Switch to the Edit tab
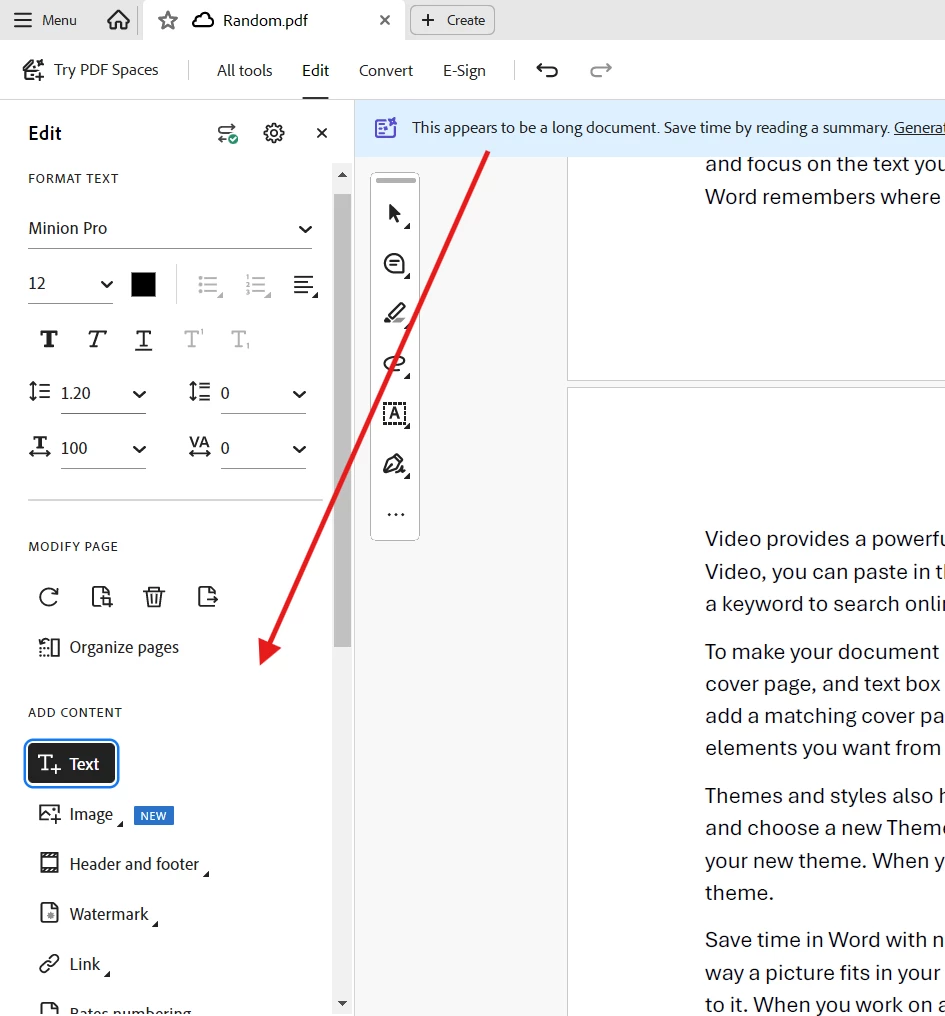The image size is (945, 1016). coord(315,71)
